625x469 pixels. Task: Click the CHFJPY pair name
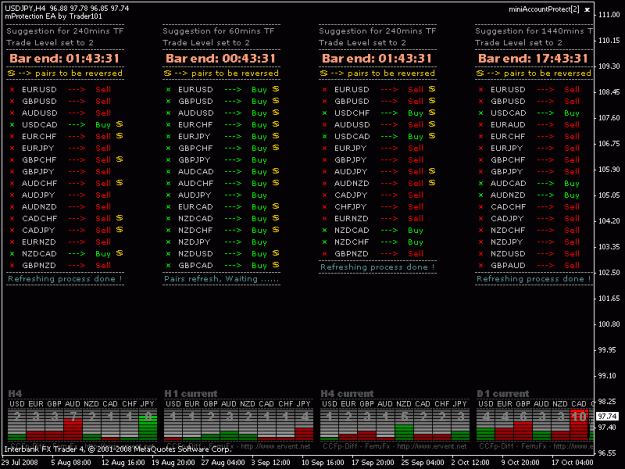pyautogui.click(x=350, y=207)
